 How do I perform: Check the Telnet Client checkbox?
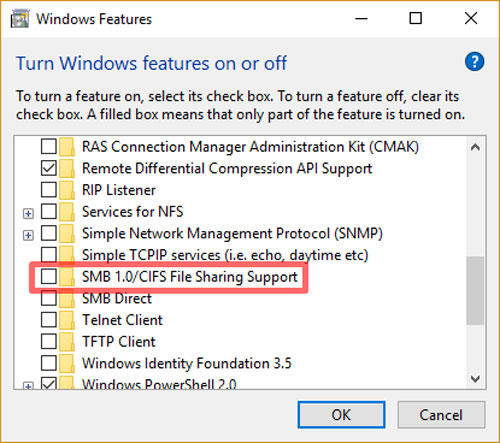click(x=49, y=320)
